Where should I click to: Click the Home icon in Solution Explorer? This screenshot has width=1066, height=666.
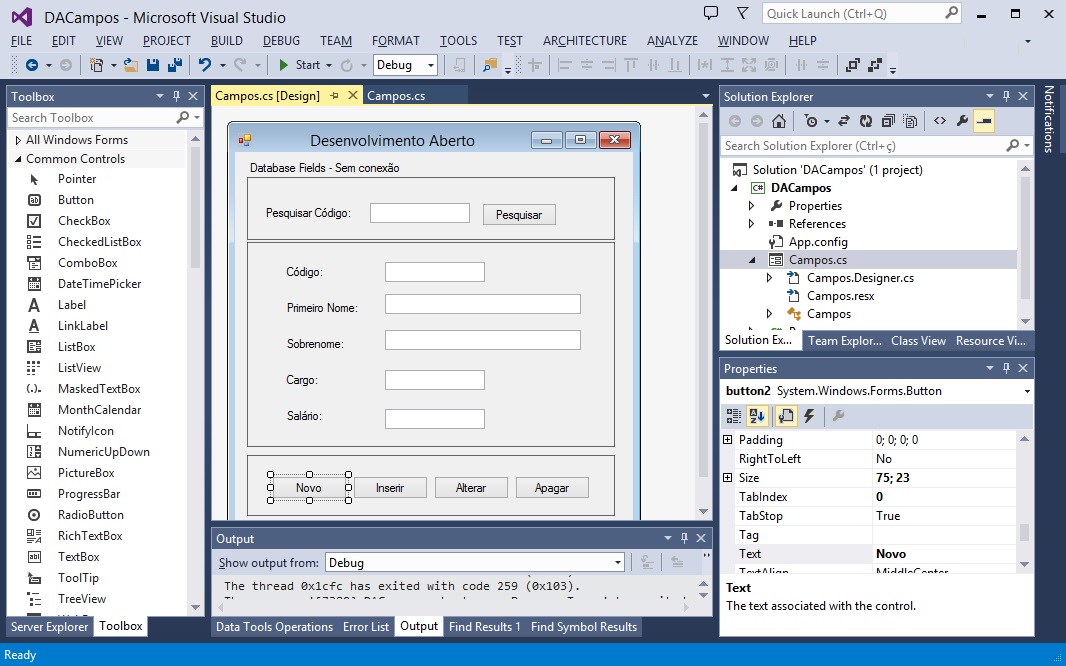(x=779, y=121)
